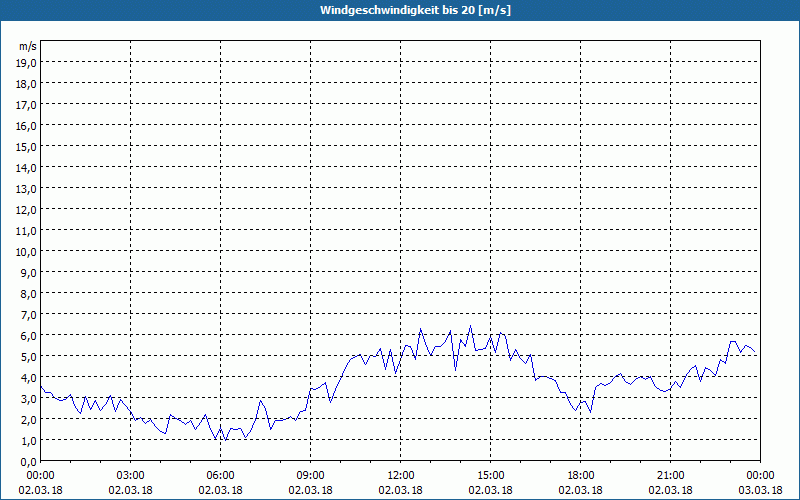Viewport: 800px width, 500px height.
Task: Click the '2,0' y-axis value
Action: [x=29, y=419]
